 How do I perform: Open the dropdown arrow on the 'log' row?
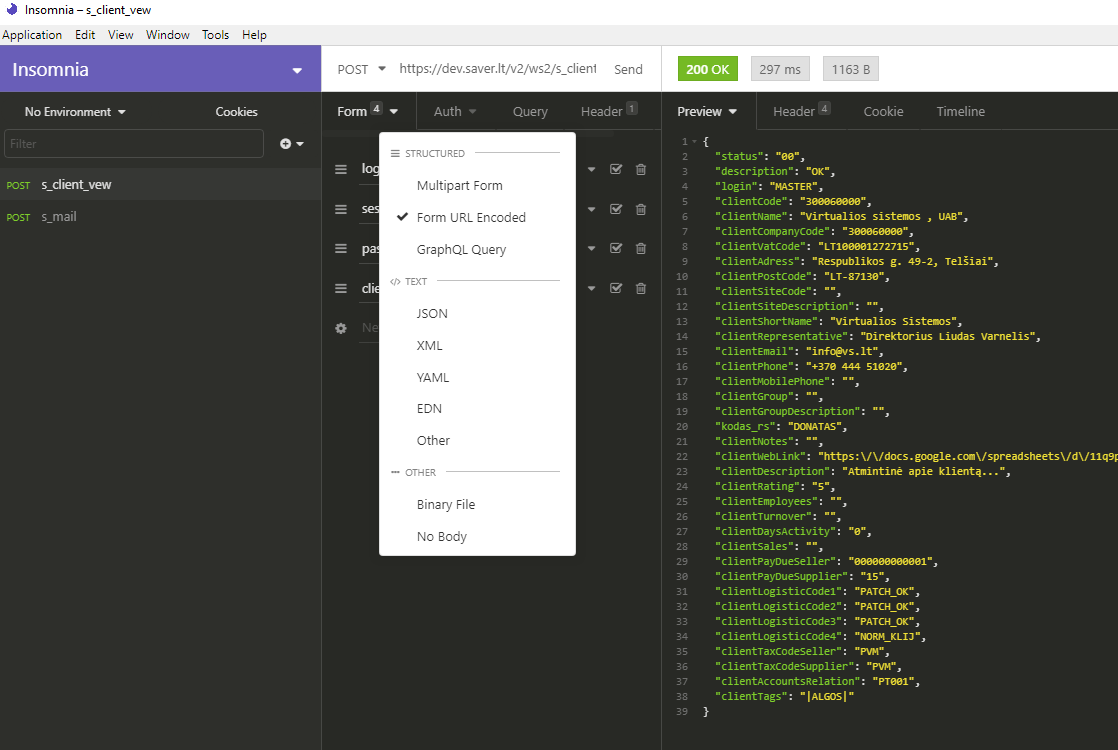591,170
